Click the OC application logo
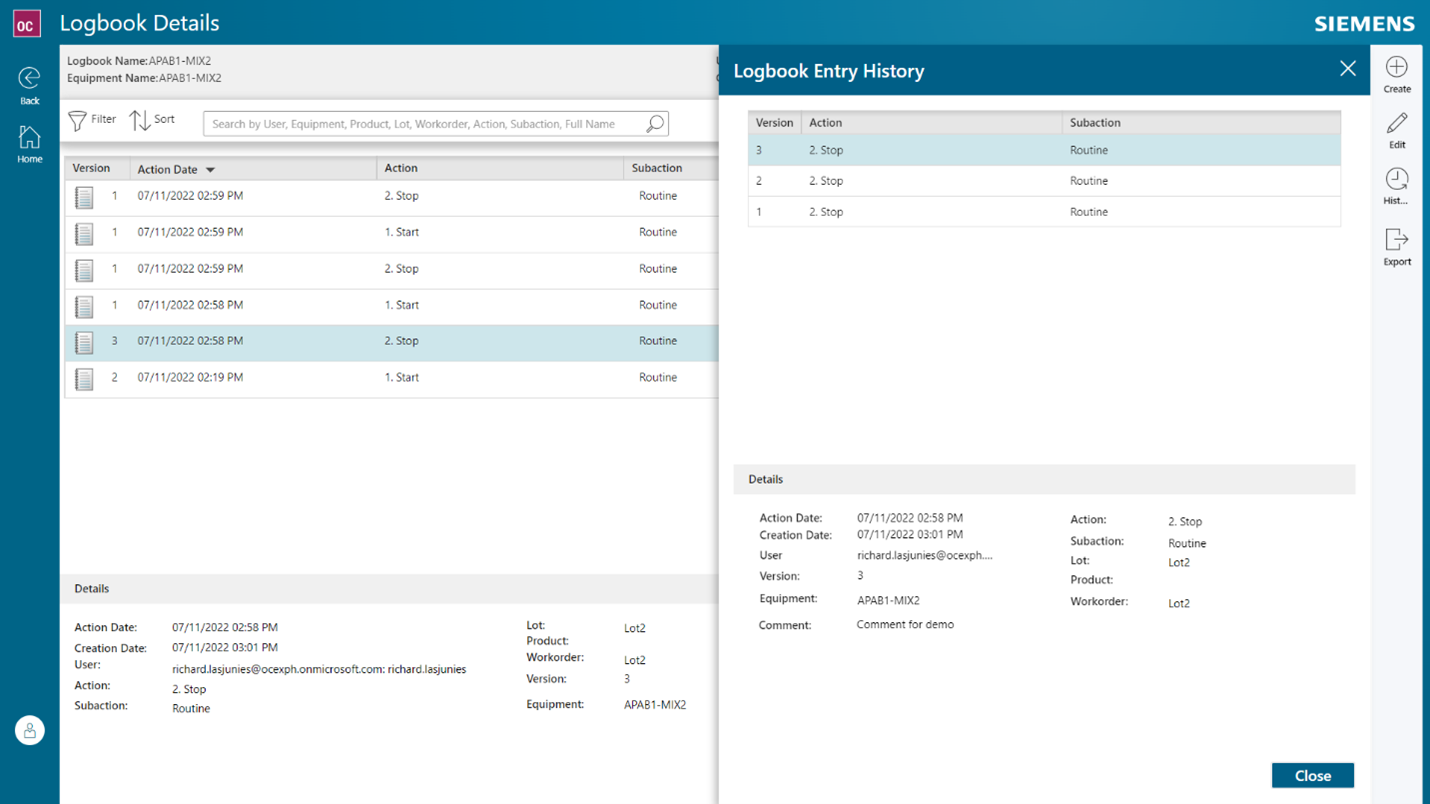Viewport: 1430px width, 804px height. tap(26, 22)
